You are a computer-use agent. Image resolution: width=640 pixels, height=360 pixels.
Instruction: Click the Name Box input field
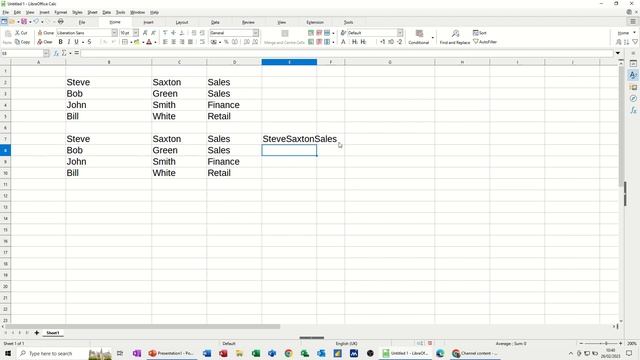coord(22,53)
